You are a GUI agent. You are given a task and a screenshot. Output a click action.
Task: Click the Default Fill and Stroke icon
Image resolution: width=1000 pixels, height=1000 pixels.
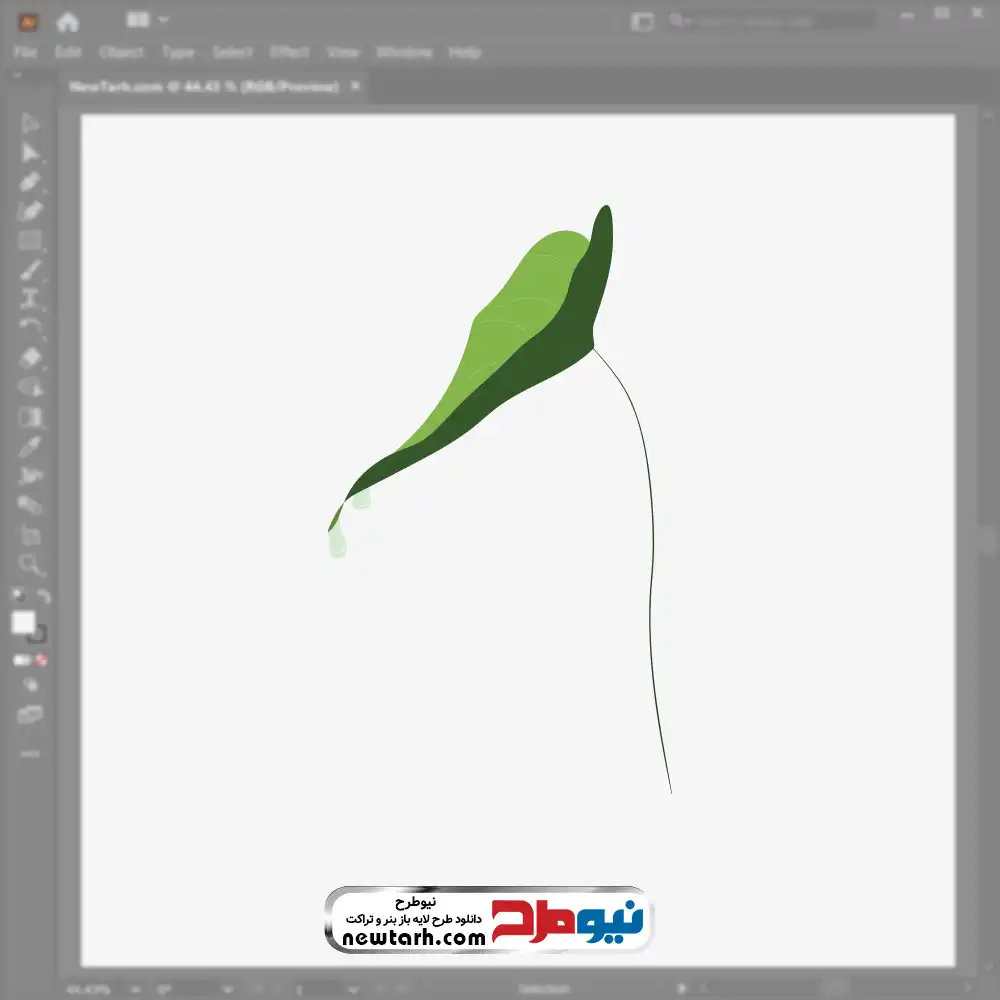click(18, 596)
